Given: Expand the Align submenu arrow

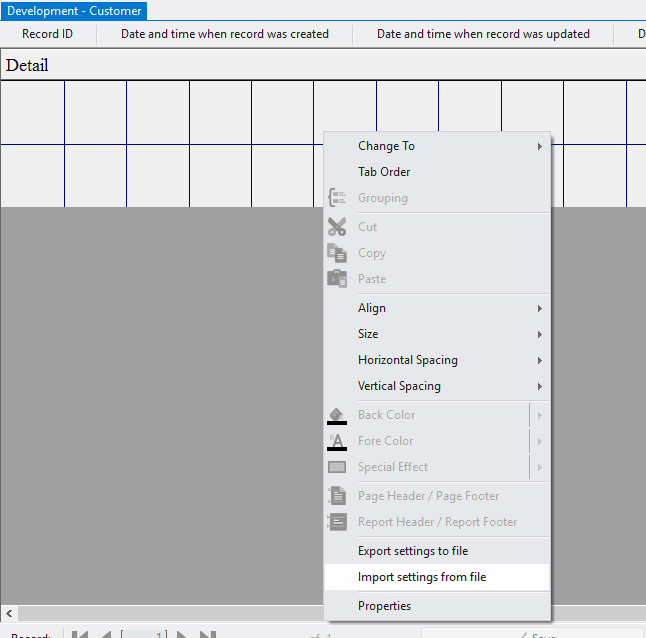Looking at the screenshot, I should (540, 308).
